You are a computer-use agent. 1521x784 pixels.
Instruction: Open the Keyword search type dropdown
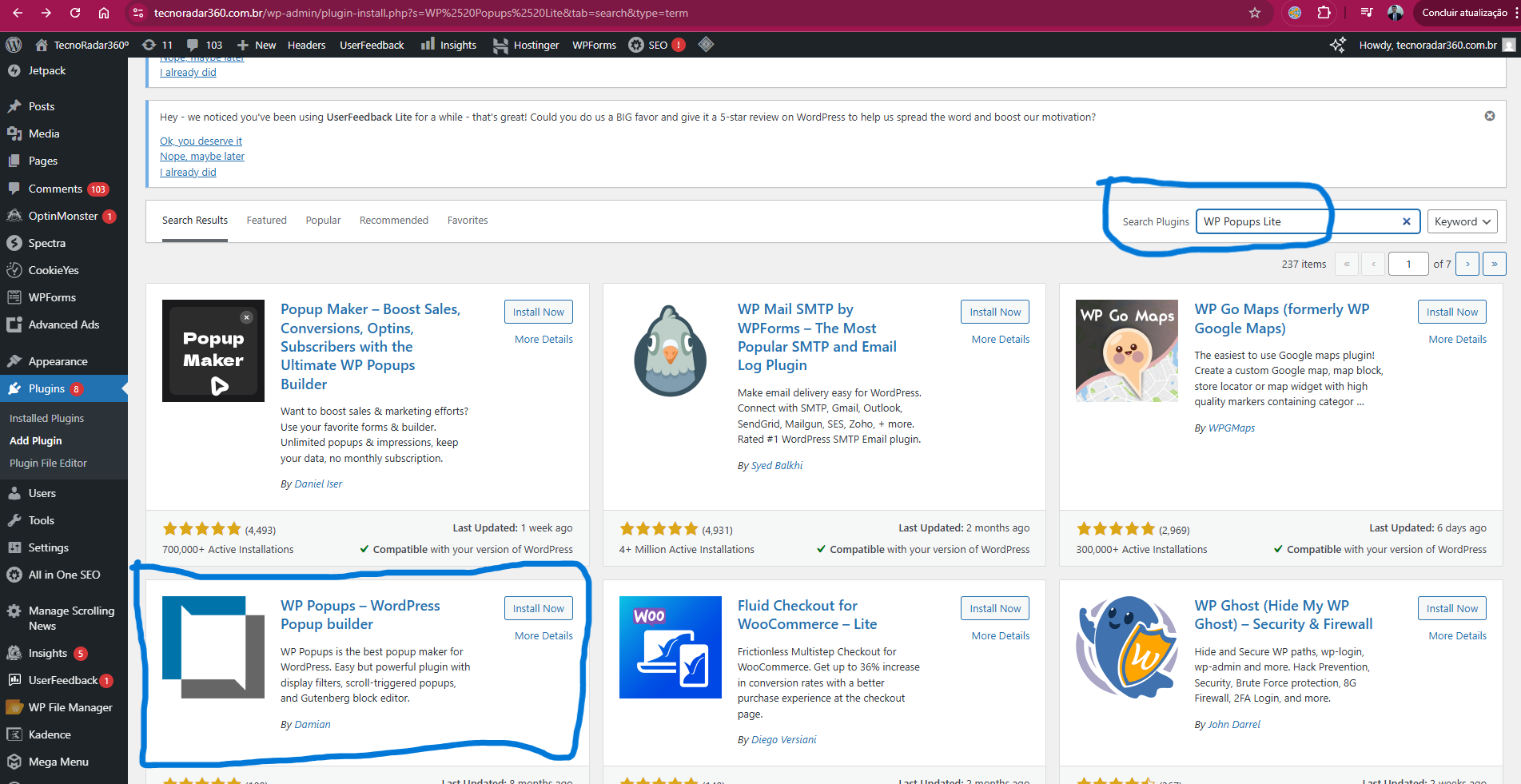1462,221
